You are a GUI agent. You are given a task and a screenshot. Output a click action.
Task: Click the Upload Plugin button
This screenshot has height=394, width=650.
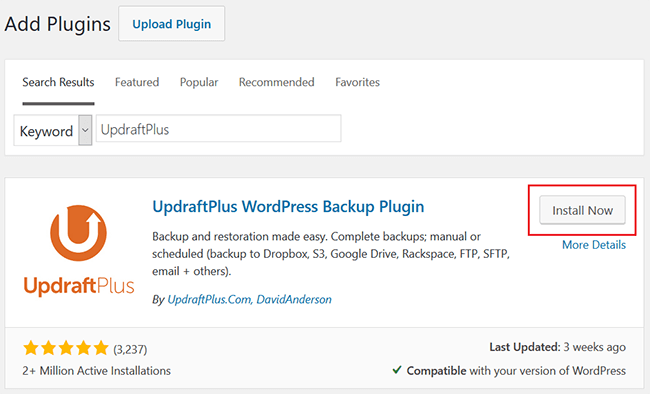click(x=172, y=24)
